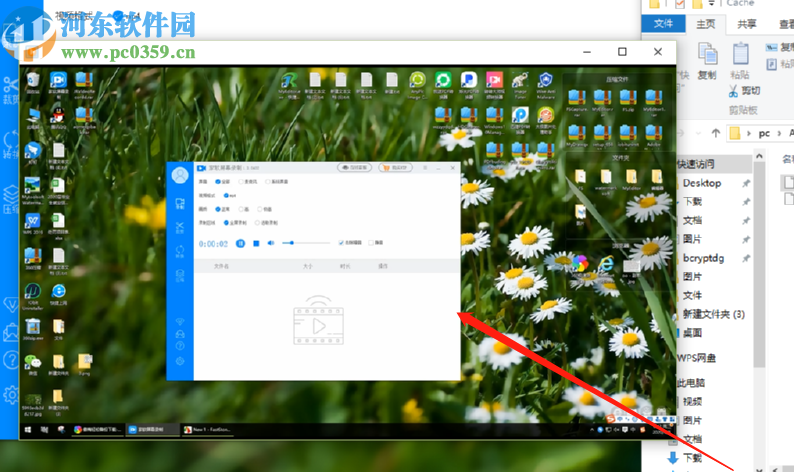Mute the recorder speaker volume icon
The width and height of the screenshot is (794, 472).
coord(270,243)
